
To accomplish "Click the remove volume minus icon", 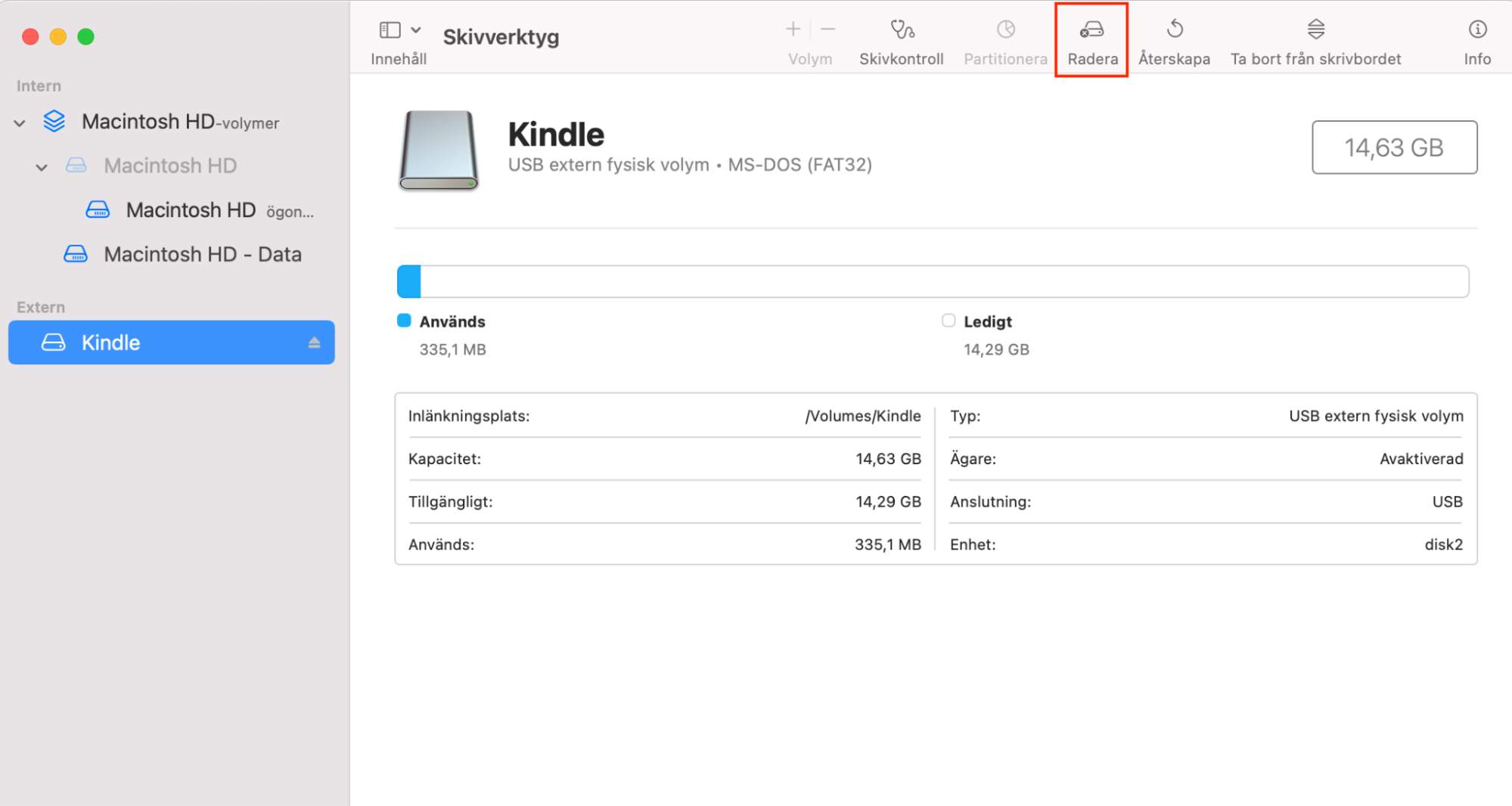I will [x=827, y=29].
